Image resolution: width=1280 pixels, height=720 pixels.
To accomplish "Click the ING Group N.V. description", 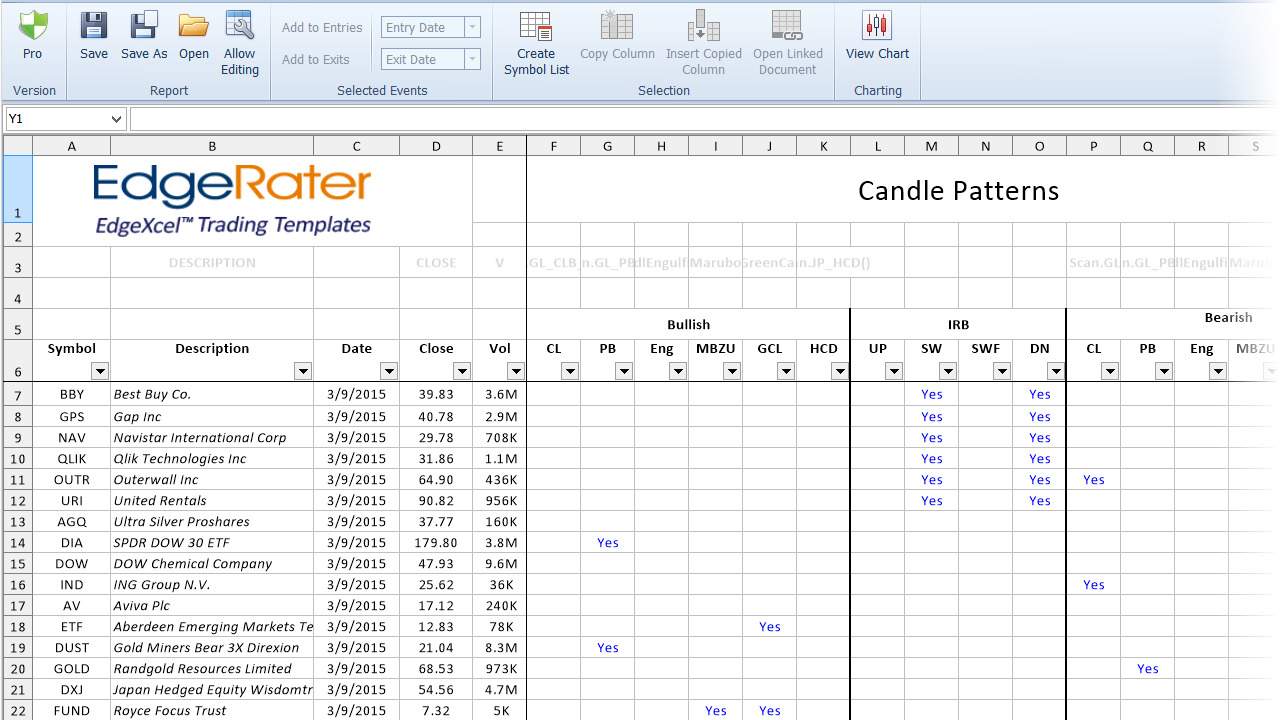I will (162, 585).
